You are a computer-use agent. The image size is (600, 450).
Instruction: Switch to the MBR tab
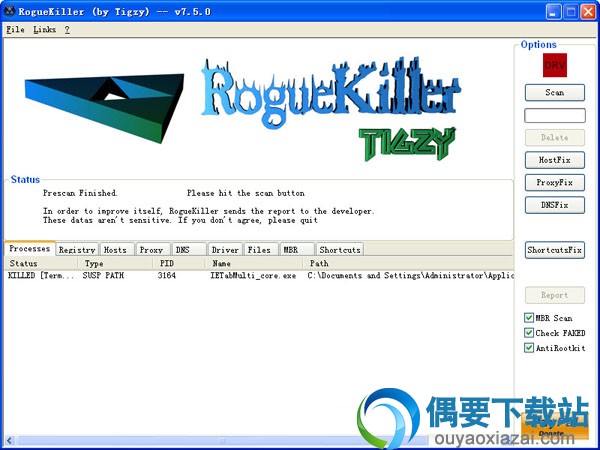297,249
